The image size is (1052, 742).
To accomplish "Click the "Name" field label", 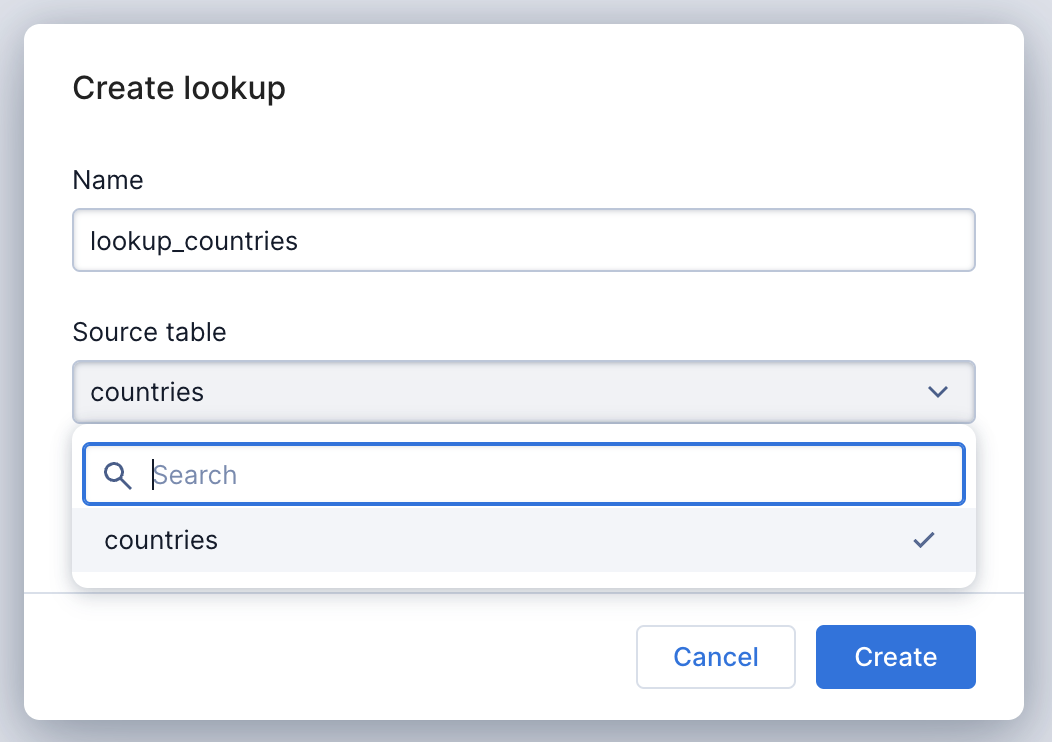I will point(107,180).
